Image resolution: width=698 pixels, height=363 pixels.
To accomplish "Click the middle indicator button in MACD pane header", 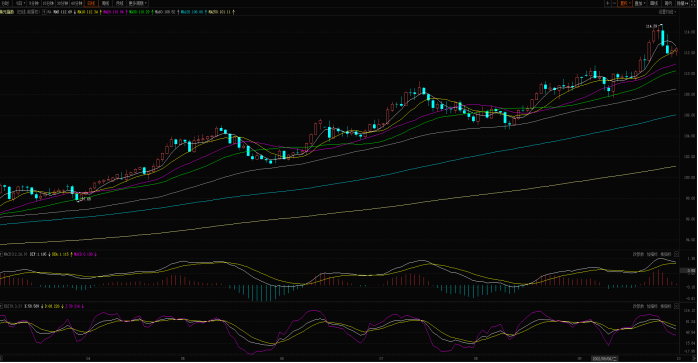I will [652, 254].
